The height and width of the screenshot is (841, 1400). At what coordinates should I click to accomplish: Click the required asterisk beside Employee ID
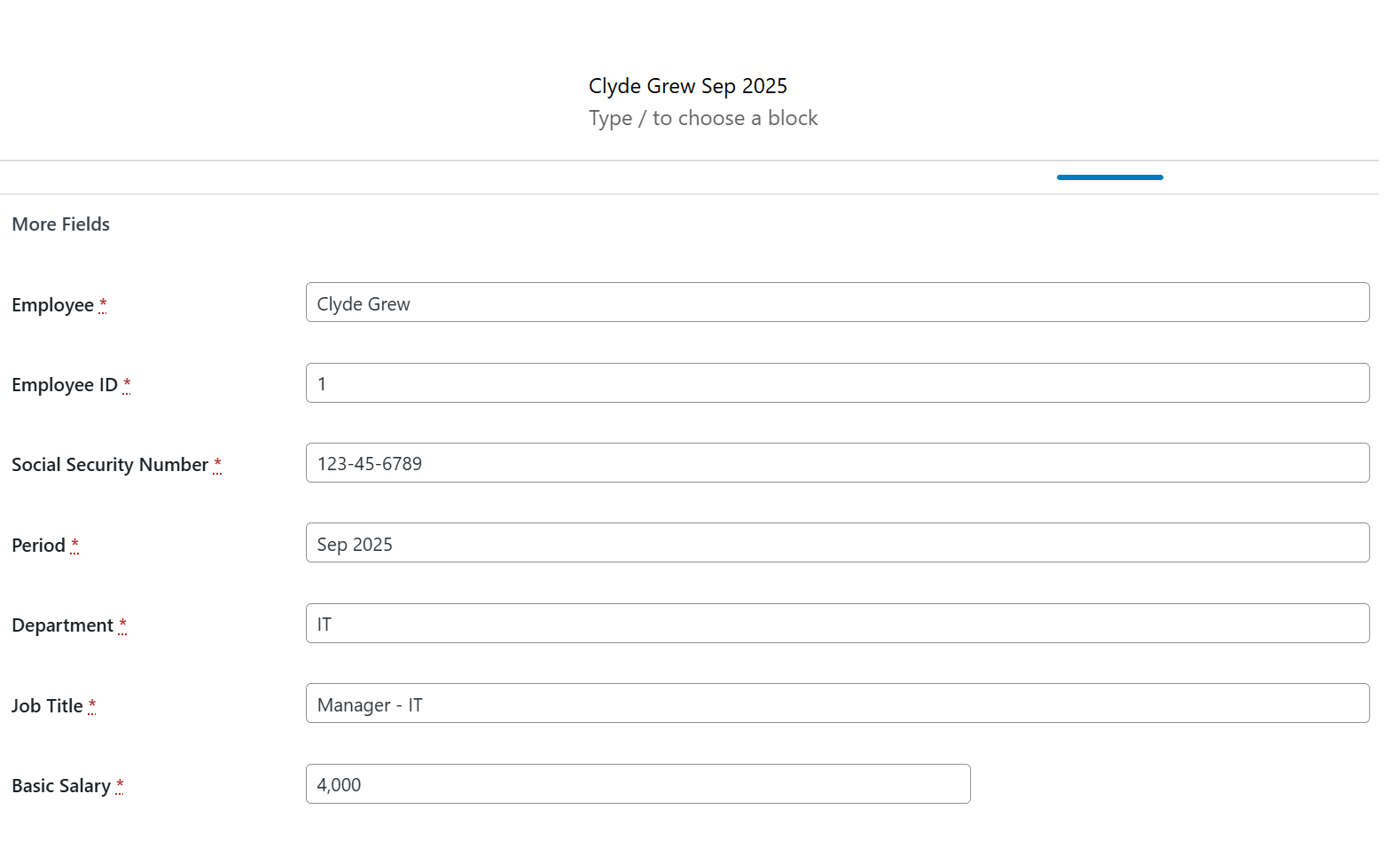[x=127, y=384]
